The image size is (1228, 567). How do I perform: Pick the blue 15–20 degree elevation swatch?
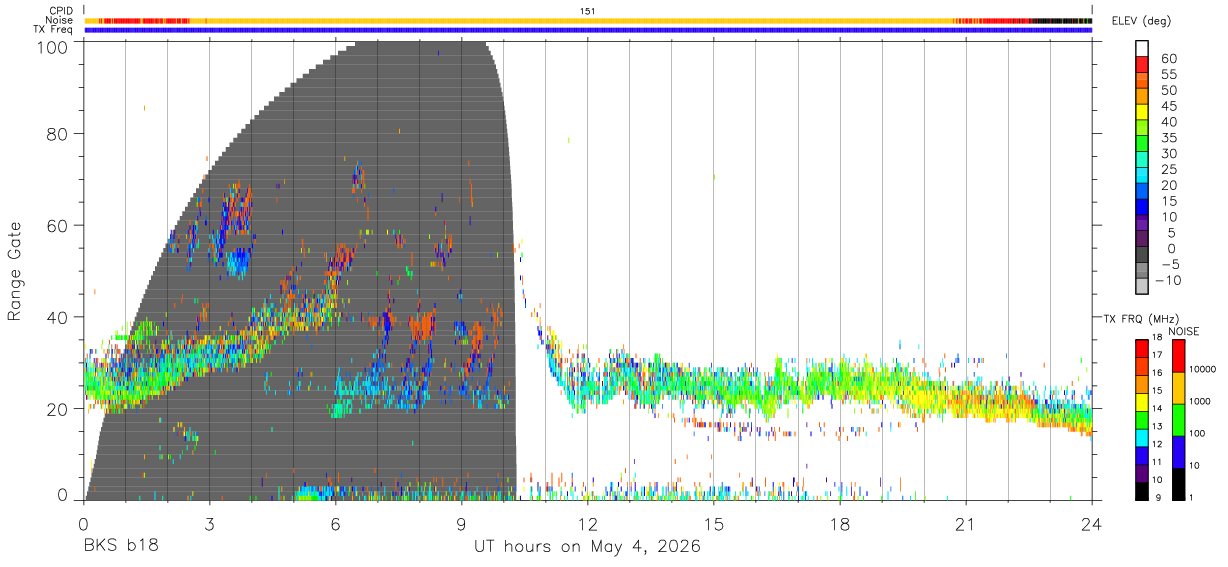coord(1142,191)
